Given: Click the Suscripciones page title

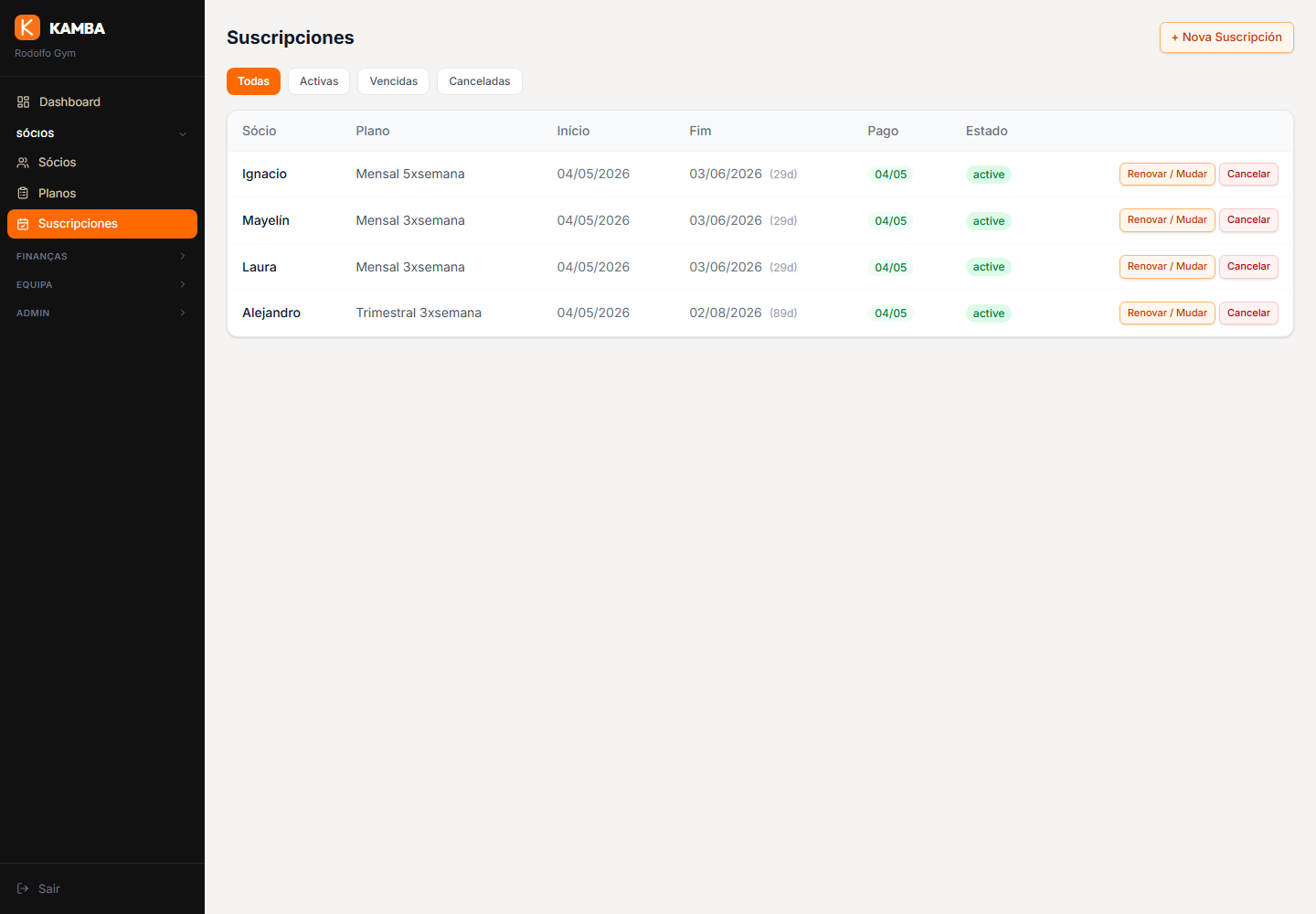Looking at the screenshot, I should pyautogui.click(x=291, y=37).
